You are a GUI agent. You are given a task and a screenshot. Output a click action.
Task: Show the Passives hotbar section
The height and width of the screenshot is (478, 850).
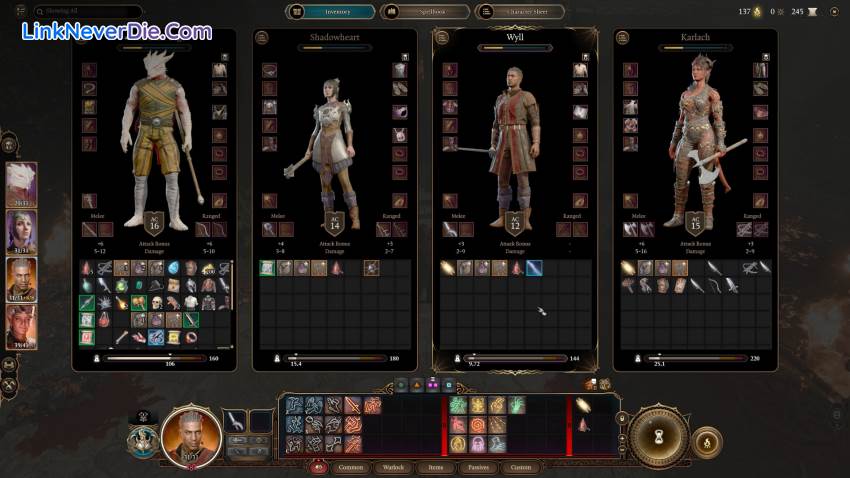(x=478, y=467)
